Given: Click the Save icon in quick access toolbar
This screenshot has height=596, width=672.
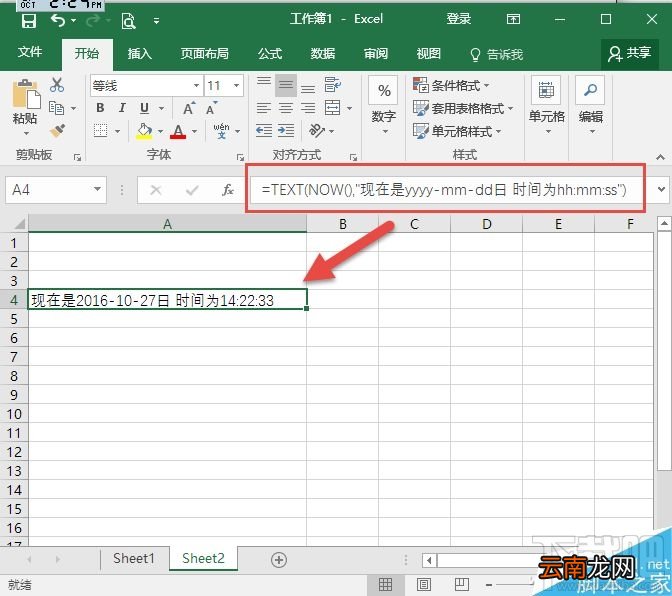Looking at the screenshot, I should pyautogui.click(x=29, y=20).
